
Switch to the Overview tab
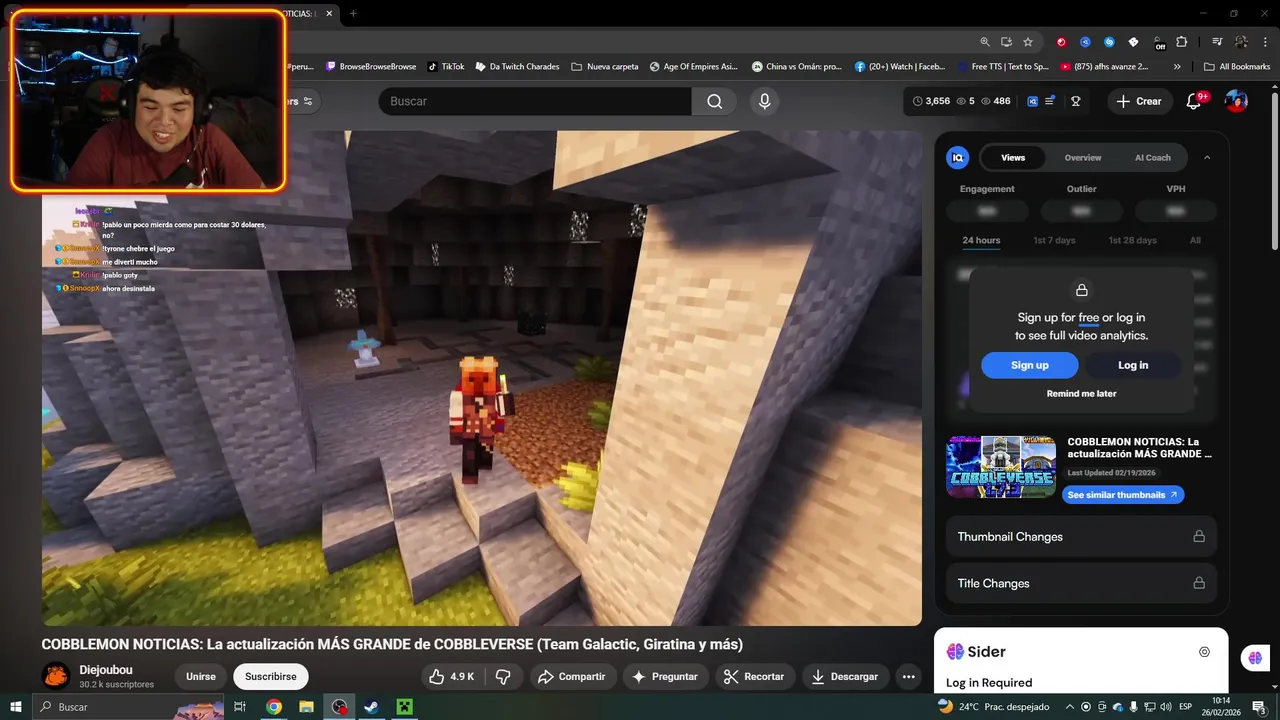(x=1083, y=157)
